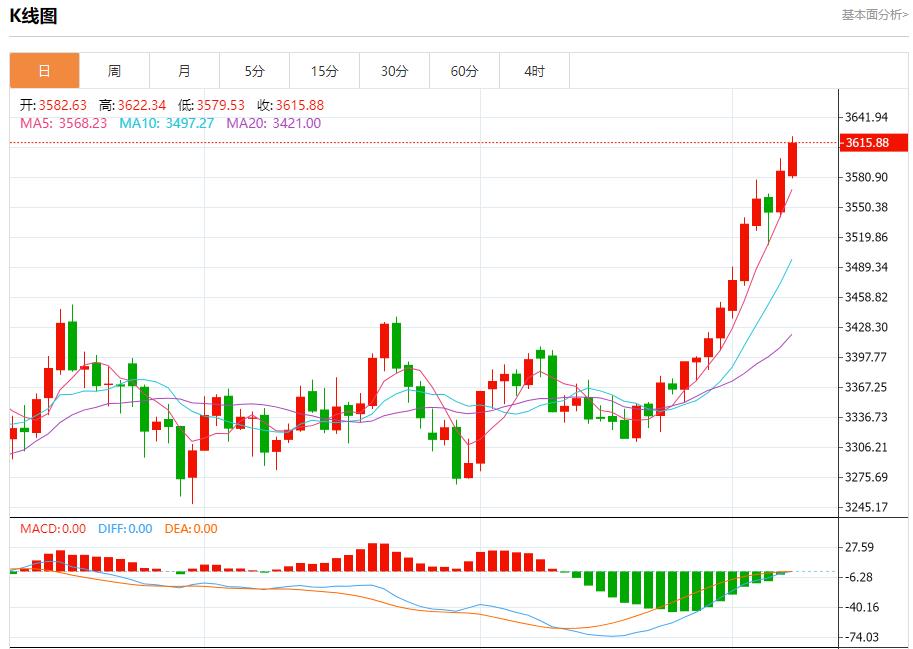Select the 4时 timeframe
913x649 pixels.
[x=533, y=70]
